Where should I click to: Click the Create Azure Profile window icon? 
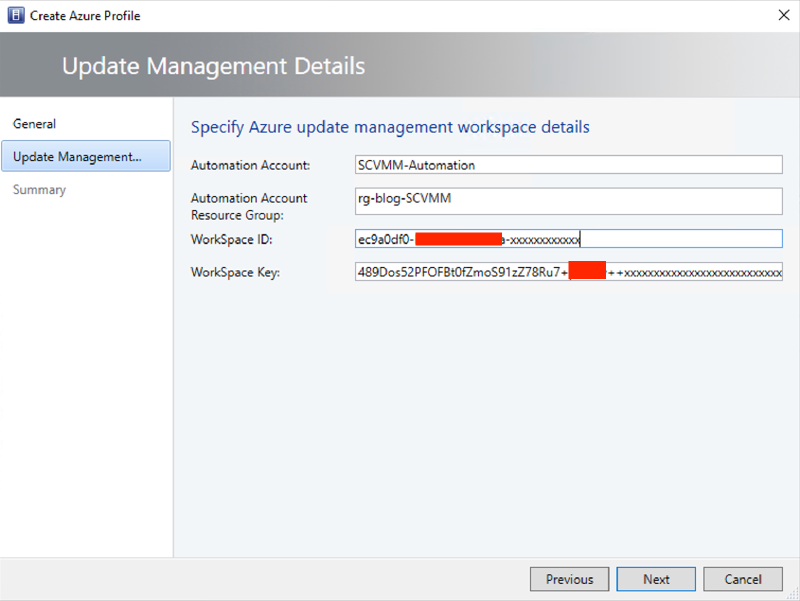15,15
